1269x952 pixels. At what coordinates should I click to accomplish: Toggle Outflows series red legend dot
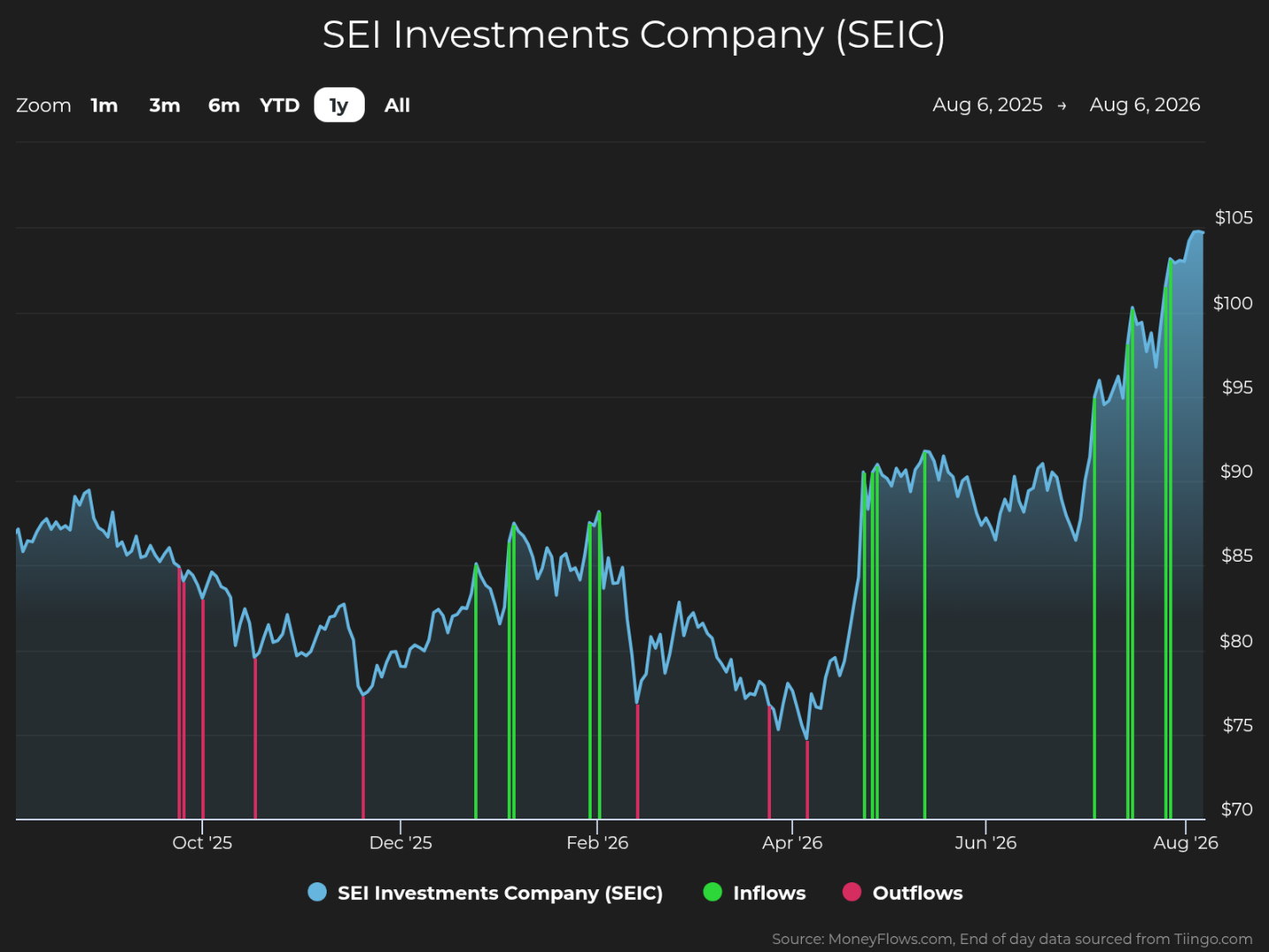point(851,892)
